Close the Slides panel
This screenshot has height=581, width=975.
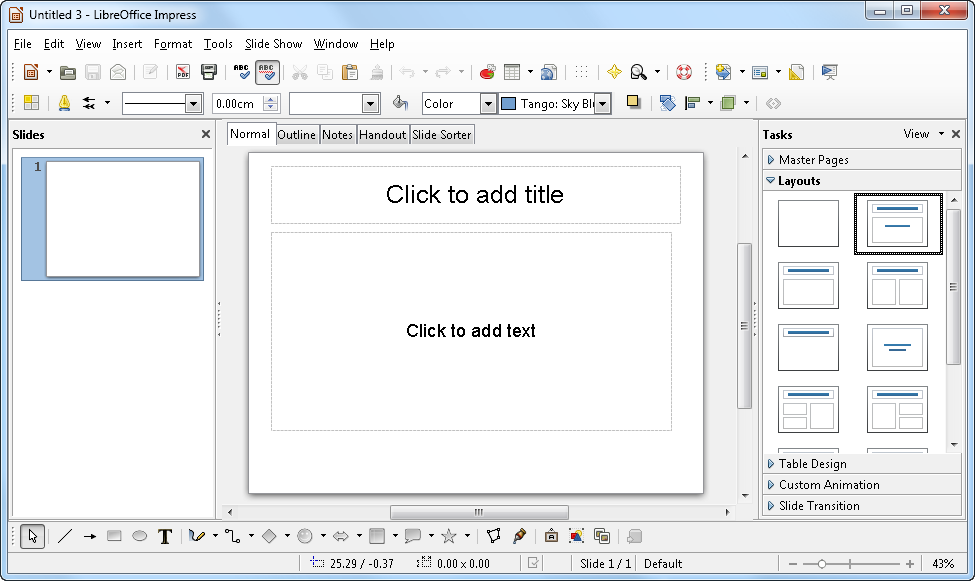206,134
